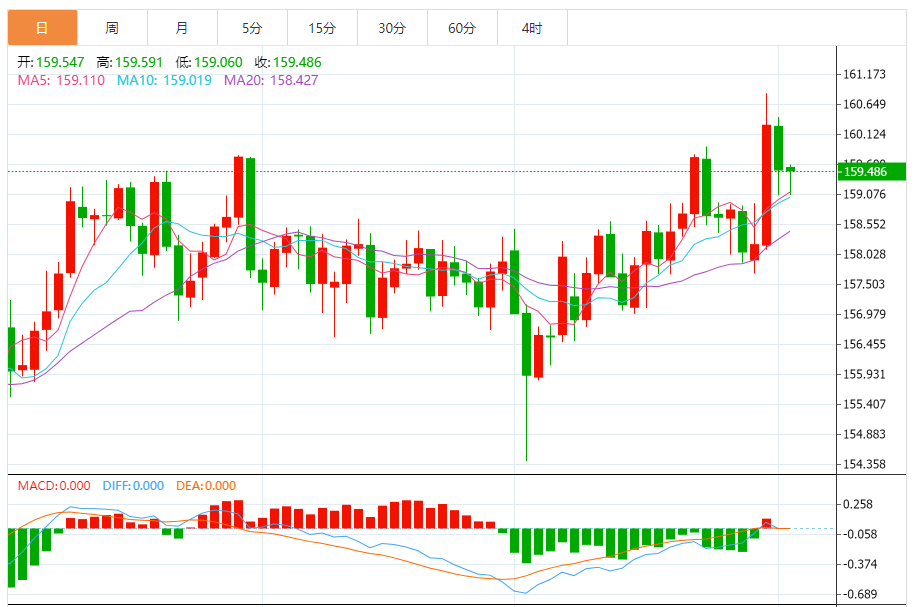This screenshot has width=917, height=607.
Task: Click the 157.503 price axis label
Action: pos(864,284)
